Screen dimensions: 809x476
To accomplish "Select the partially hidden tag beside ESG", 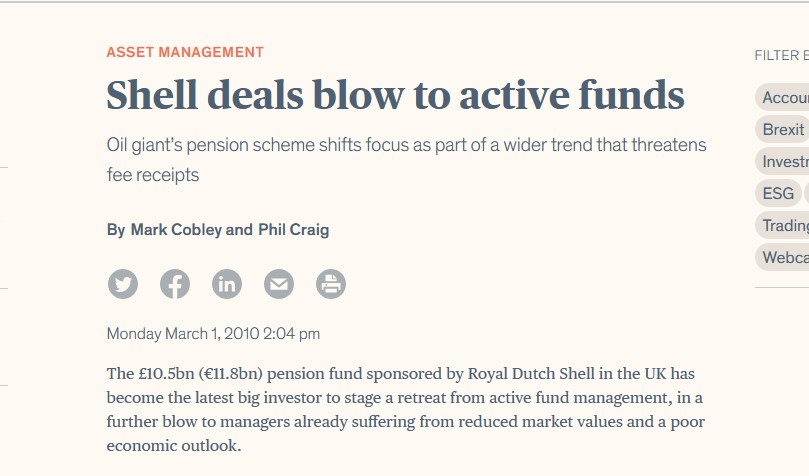I will click(x=806, y=193).
